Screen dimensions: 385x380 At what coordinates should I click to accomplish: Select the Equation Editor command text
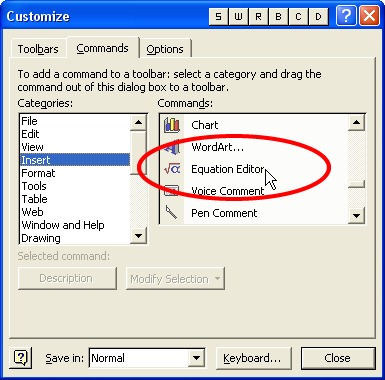[228, 169]
